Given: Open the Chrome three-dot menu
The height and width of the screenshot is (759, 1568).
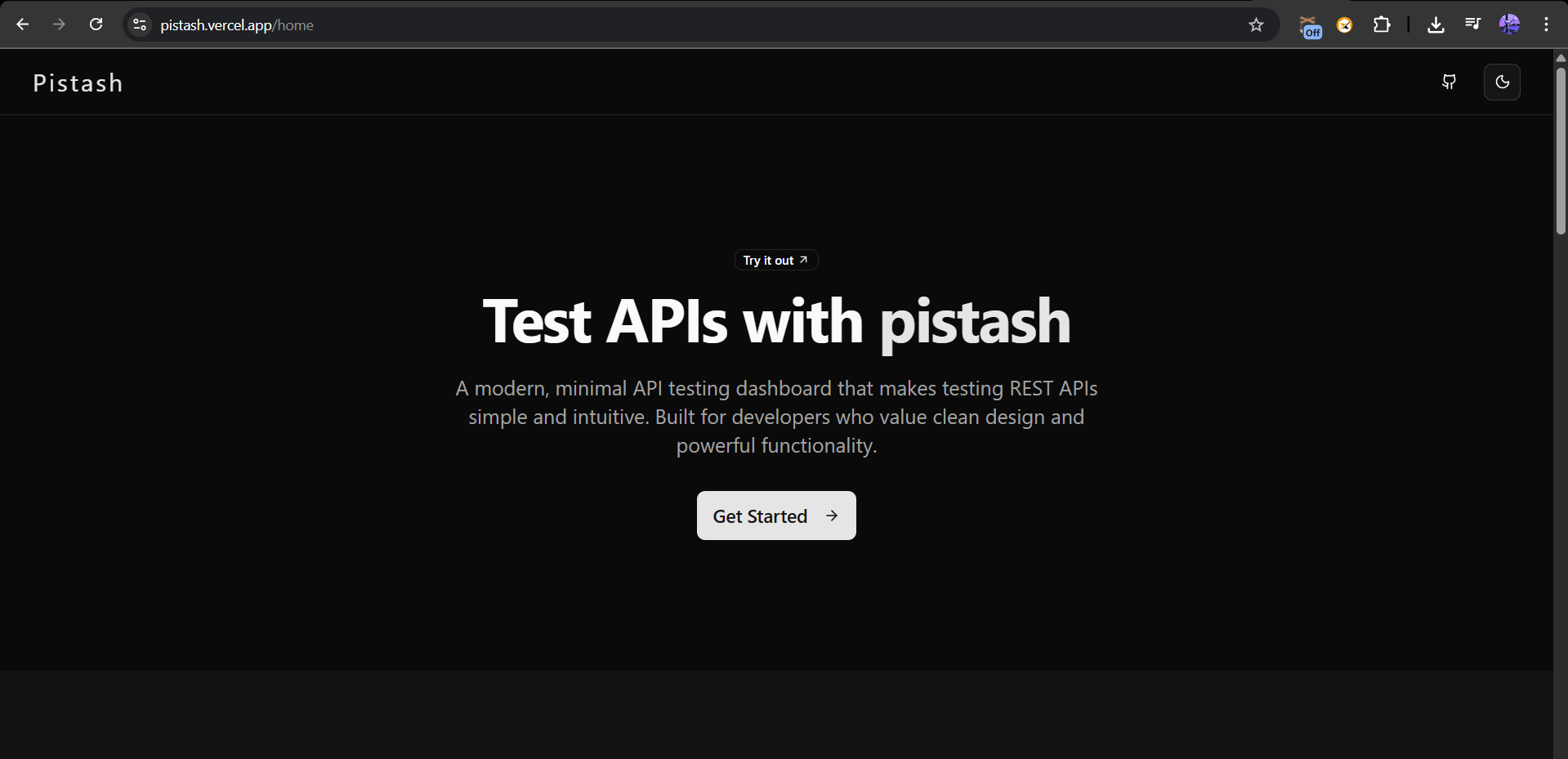Looking at the screenshot, I should coord(1546,25).
